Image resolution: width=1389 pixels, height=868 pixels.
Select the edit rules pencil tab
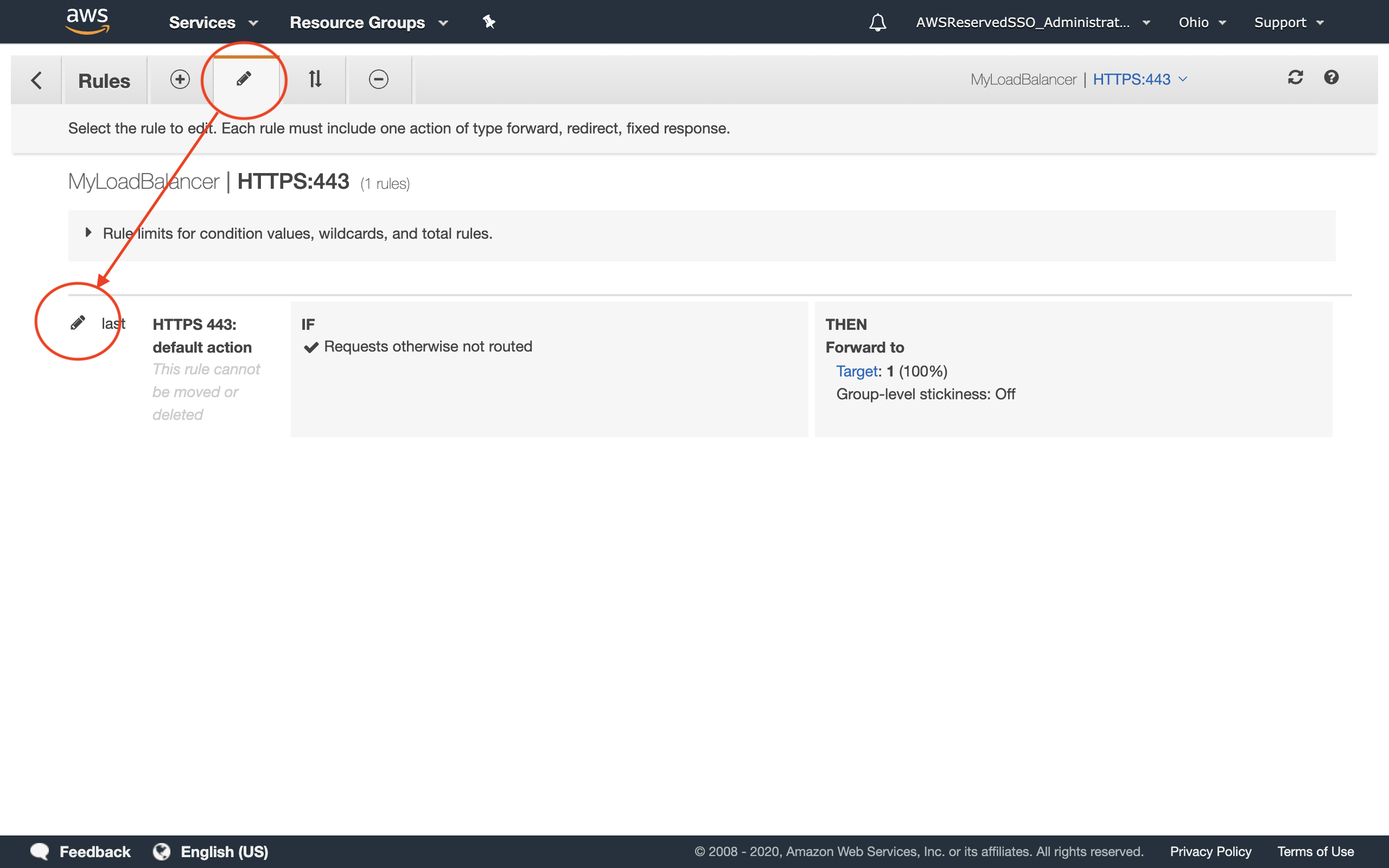point(244,79)
